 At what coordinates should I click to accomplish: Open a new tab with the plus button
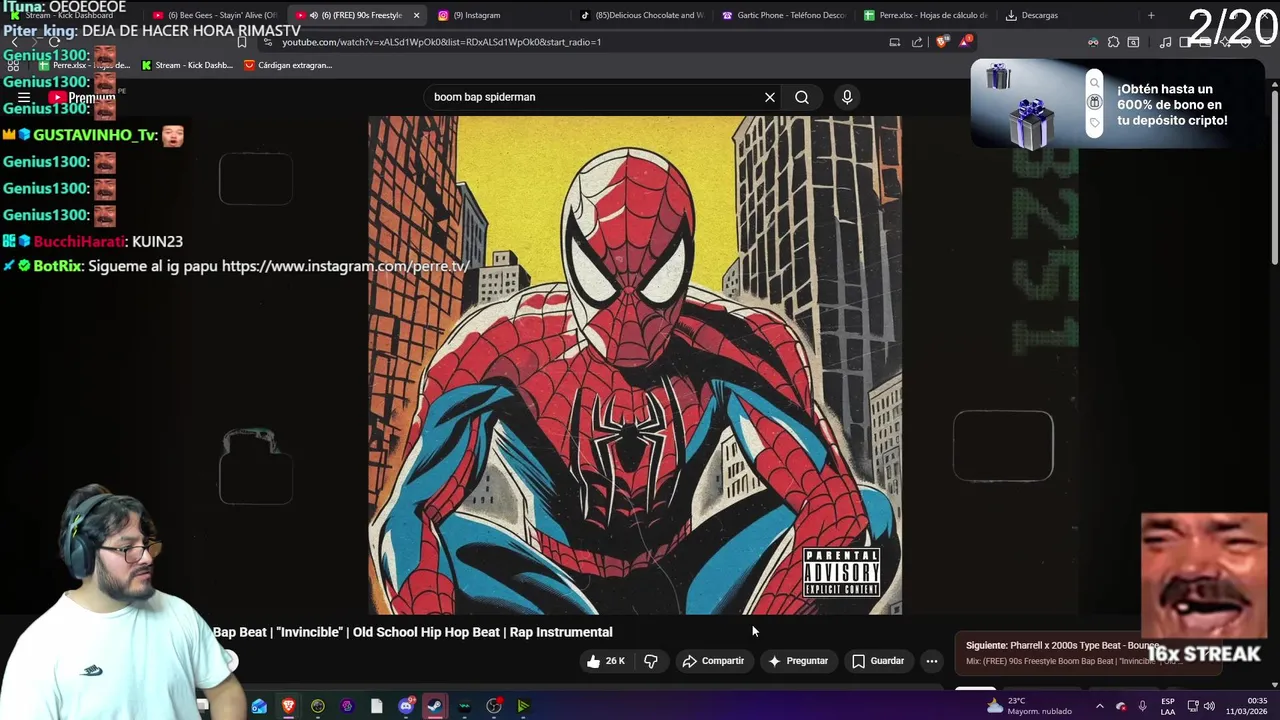pyautogui.click(x=1151, y=15)
